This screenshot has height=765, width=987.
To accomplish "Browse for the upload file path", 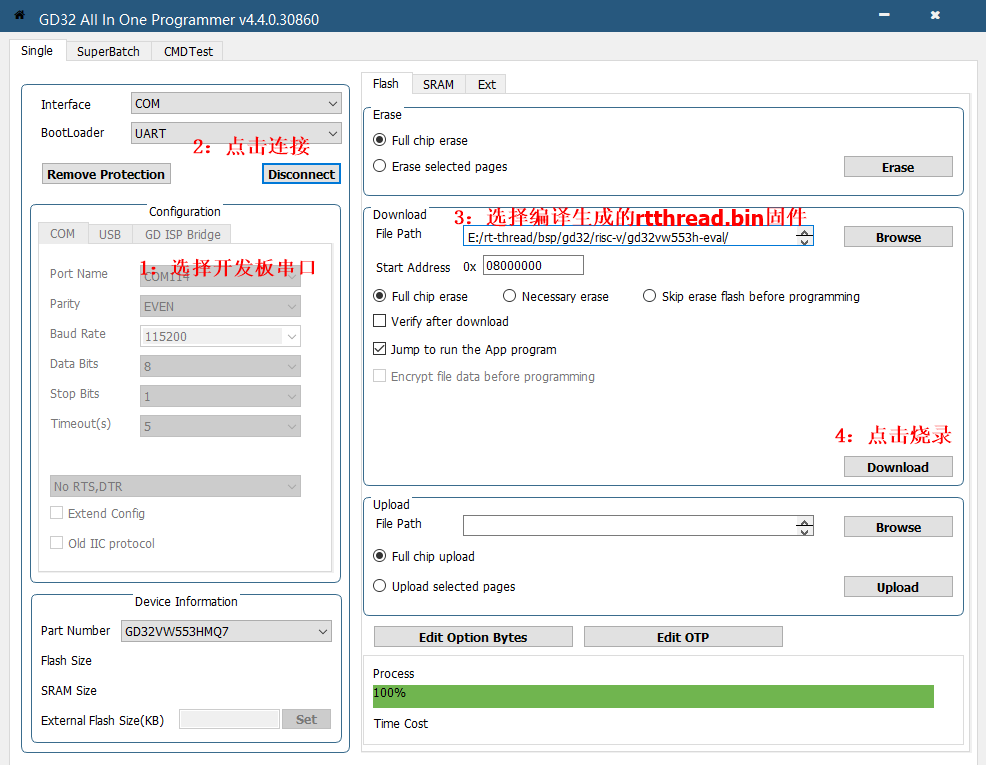I will click(x=898, y=527).
